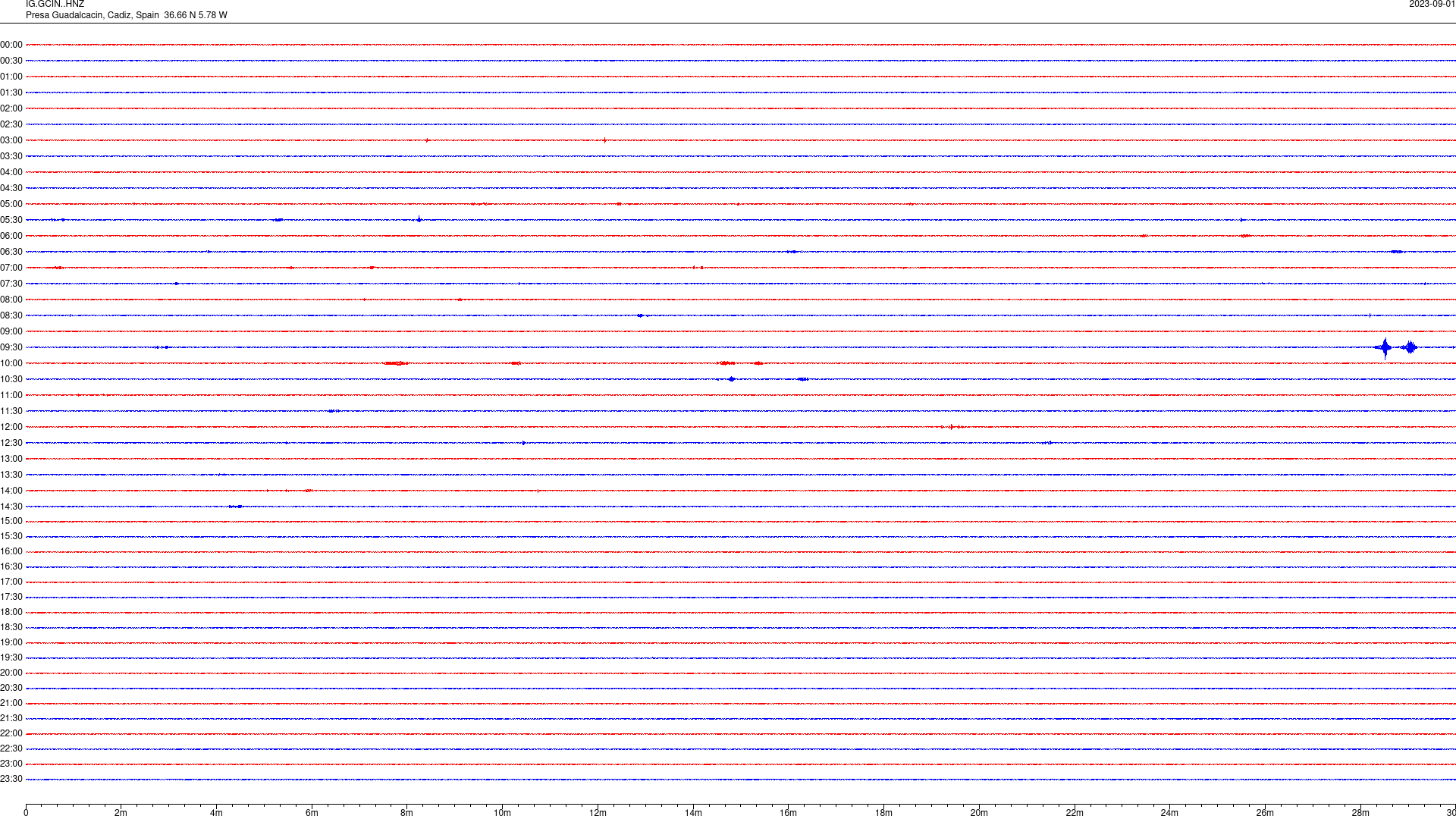Click the blue spike on the 10:30 trace near 15m
The image size is (1456, 819).
click(x=731, y=379)
